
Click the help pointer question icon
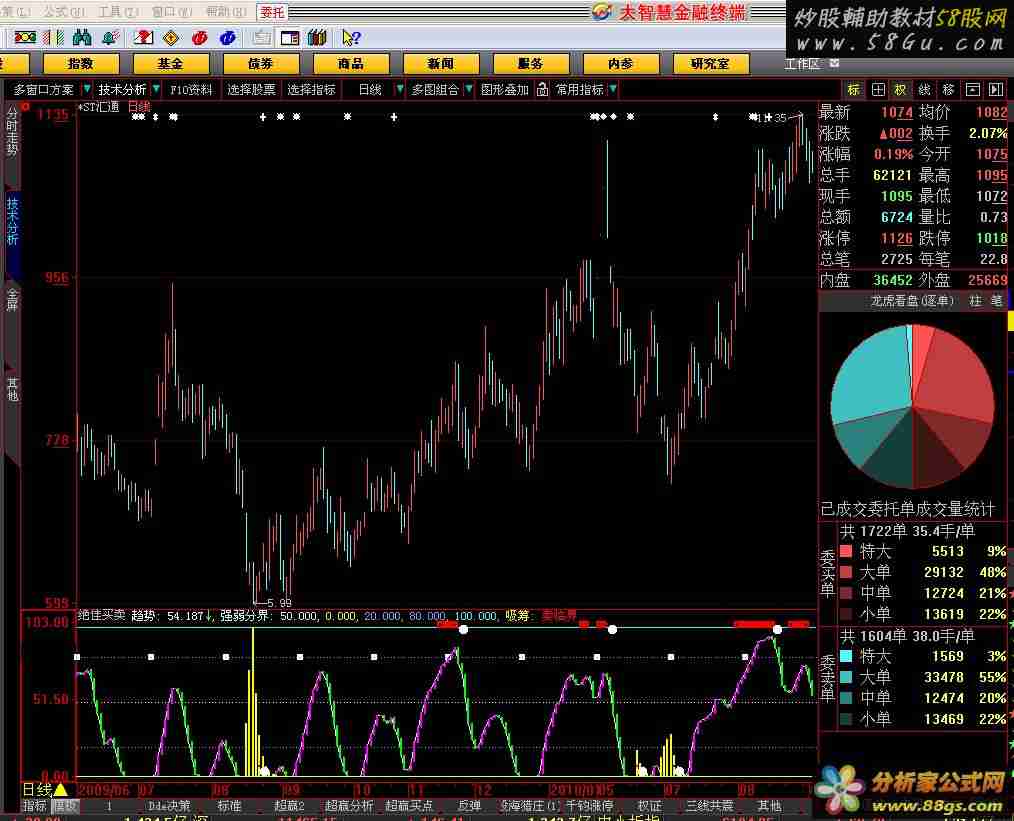click(x=351, y=38)
